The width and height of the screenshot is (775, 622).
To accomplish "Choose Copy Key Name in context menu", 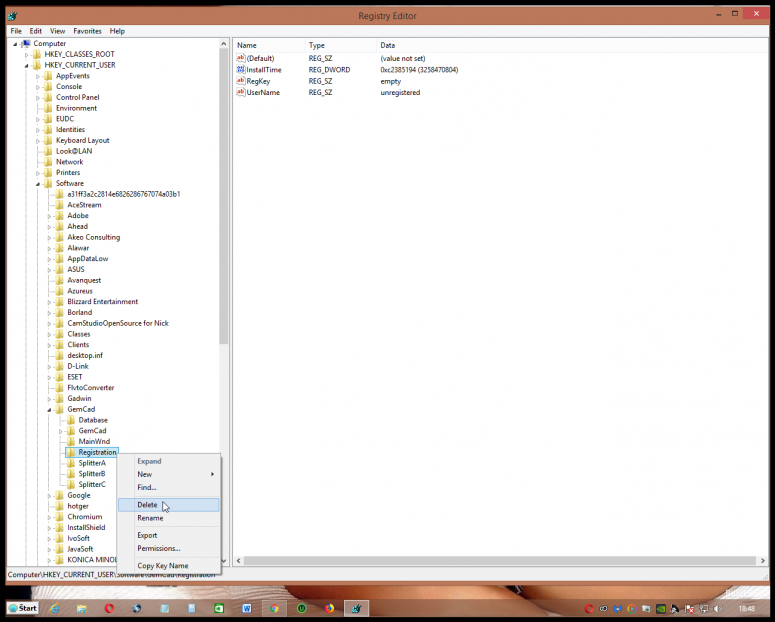I will (x=169, y=566).
